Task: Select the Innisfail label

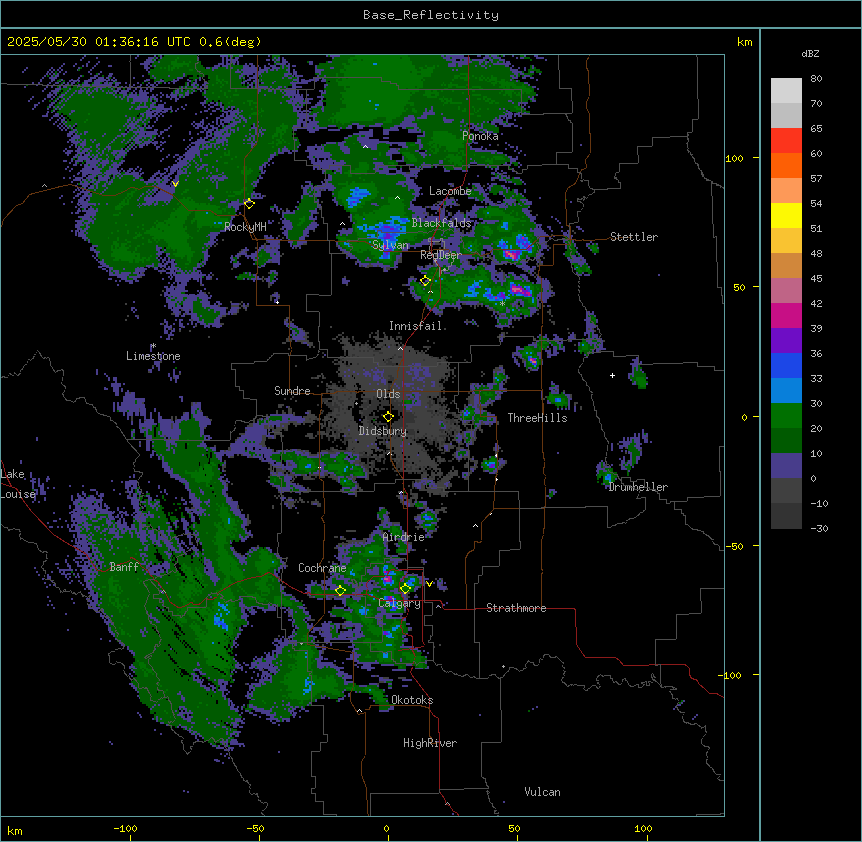Action: tap(416, 326)
